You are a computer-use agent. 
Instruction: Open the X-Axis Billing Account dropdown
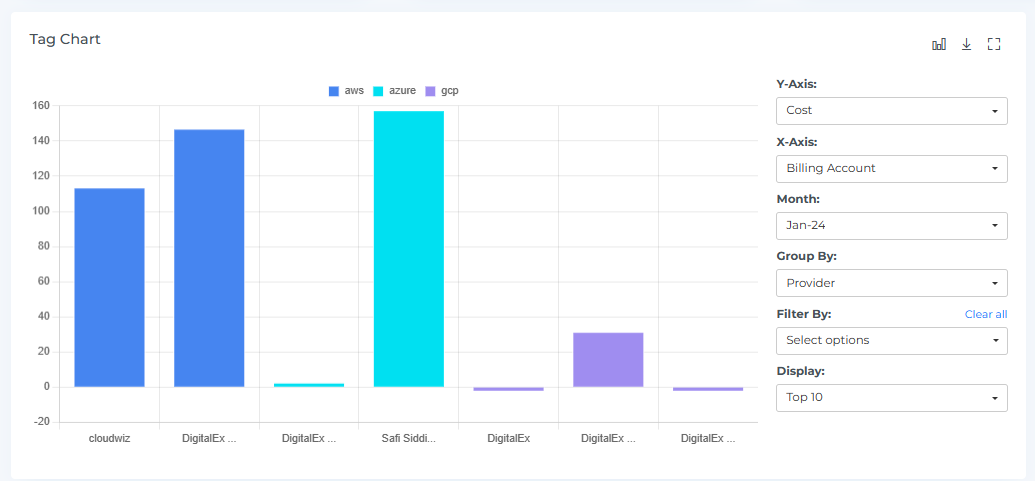[x=891, y=169]
